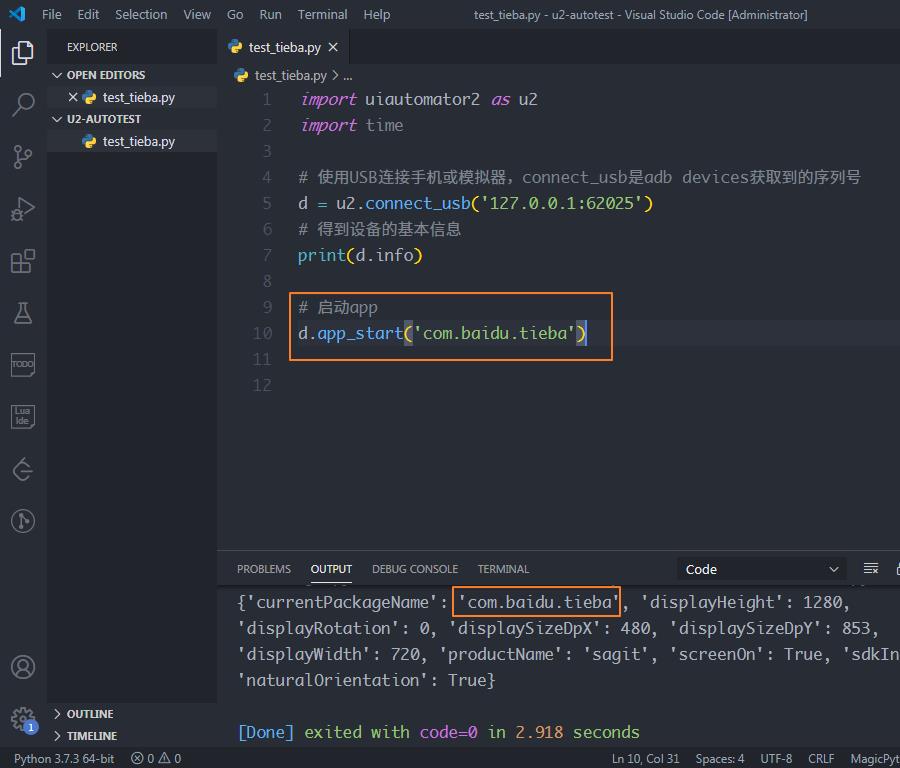Screen dimensions: 900x768
Task: Switch to the OUTPUT panel tab
Action: point(331,569)
